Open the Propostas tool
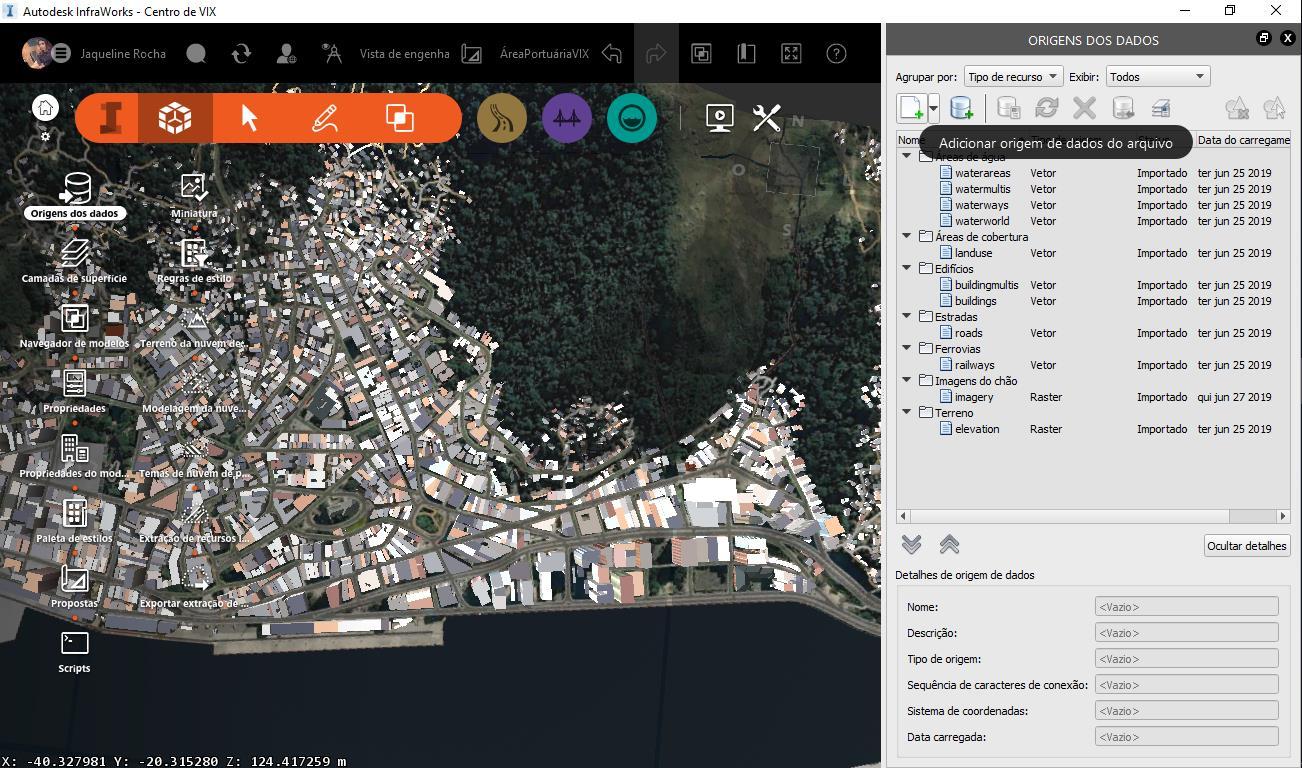This screenshot has width=1302, height=768. click(75, 578)
